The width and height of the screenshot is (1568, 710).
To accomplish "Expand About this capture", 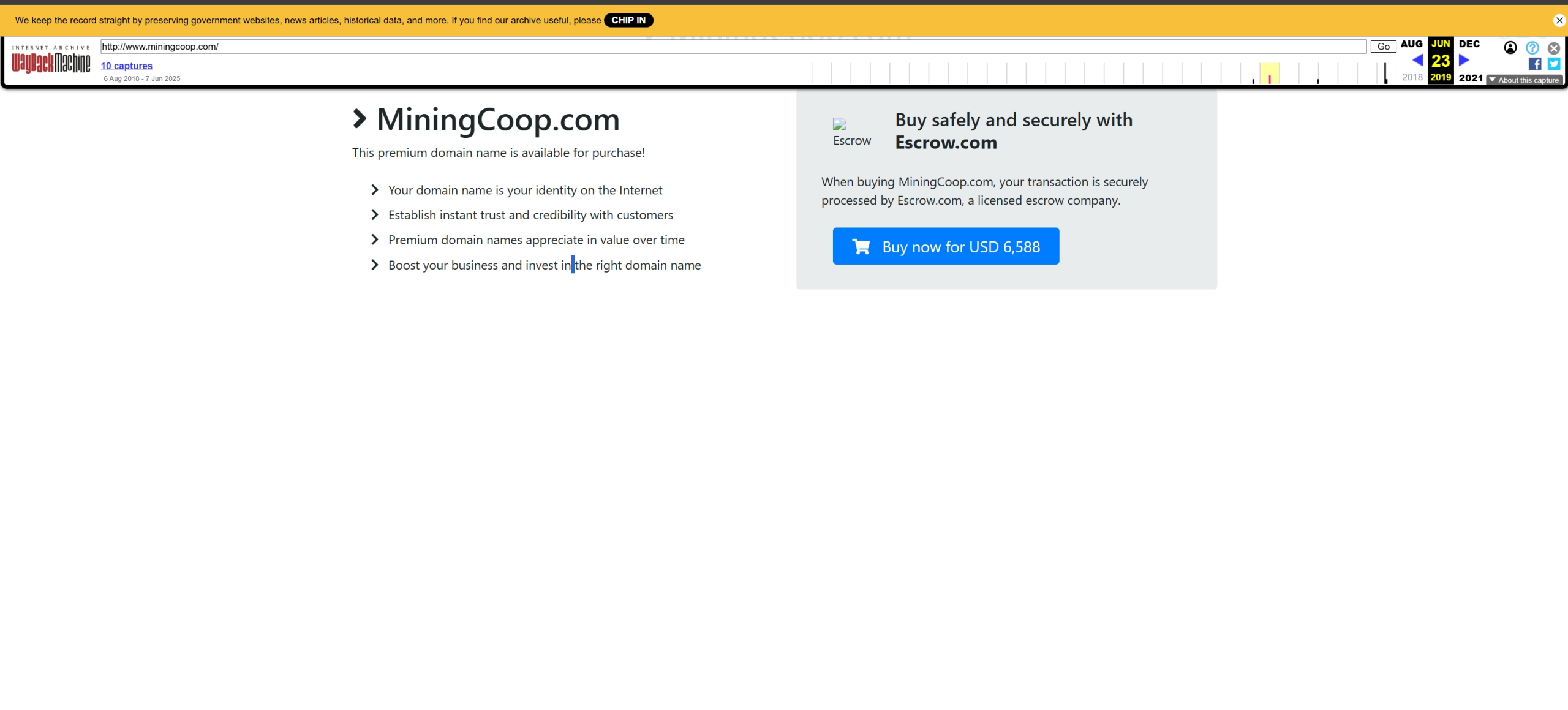I will 1525,80.
